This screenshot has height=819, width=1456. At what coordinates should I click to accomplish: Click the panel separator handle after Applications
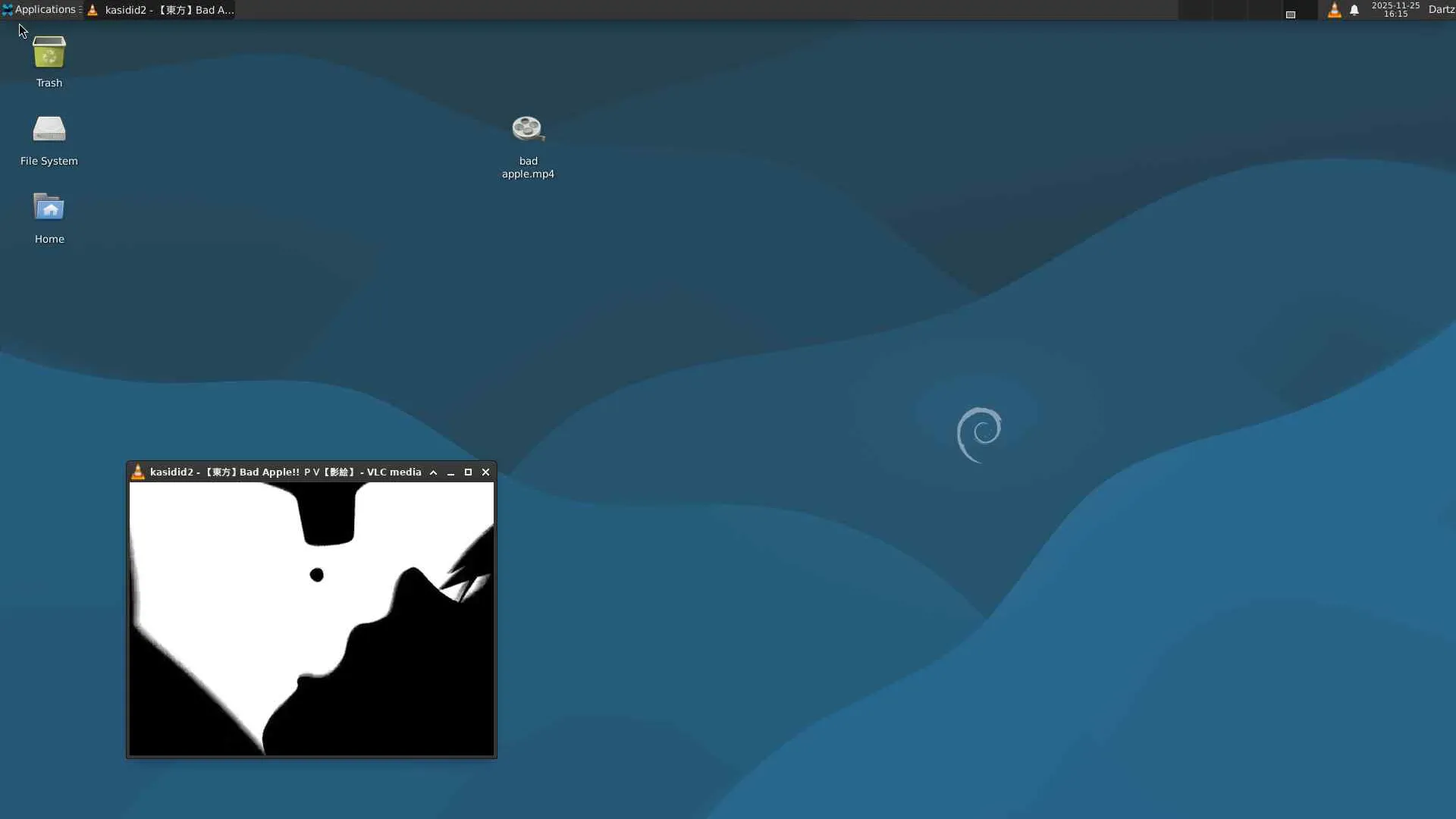tap(80, 10)
